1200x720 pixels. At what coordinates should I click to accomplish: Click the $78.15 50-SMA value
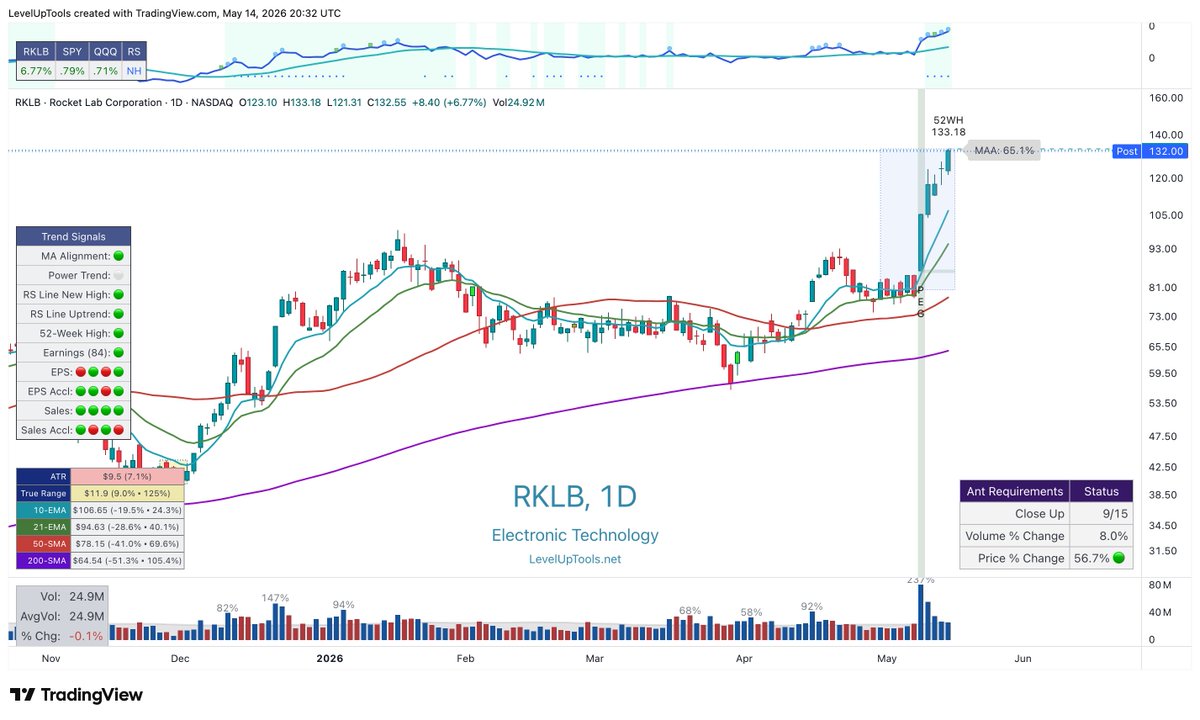point(127,545)
